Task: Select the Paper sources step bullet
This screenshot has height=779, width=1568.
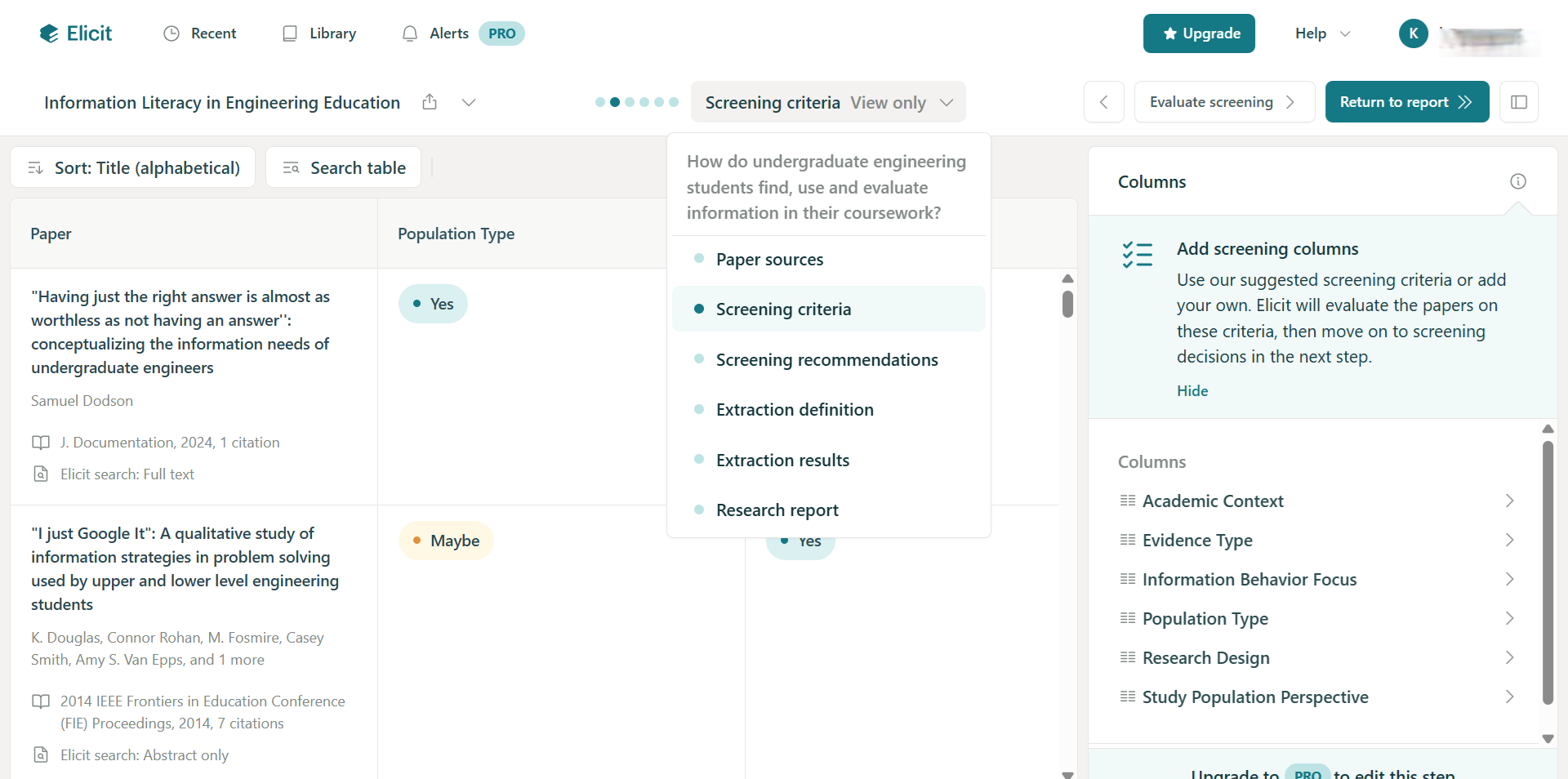Action: (x=700, y=259)
